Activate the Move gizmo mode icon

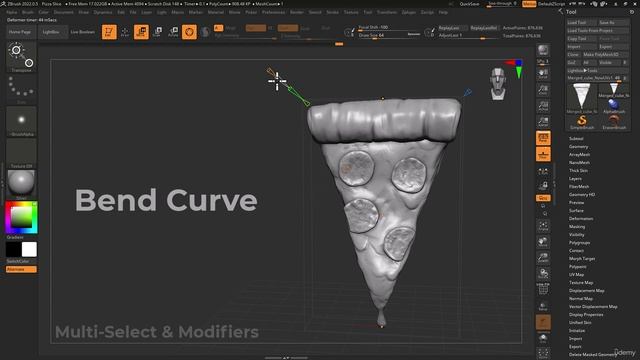141,32
